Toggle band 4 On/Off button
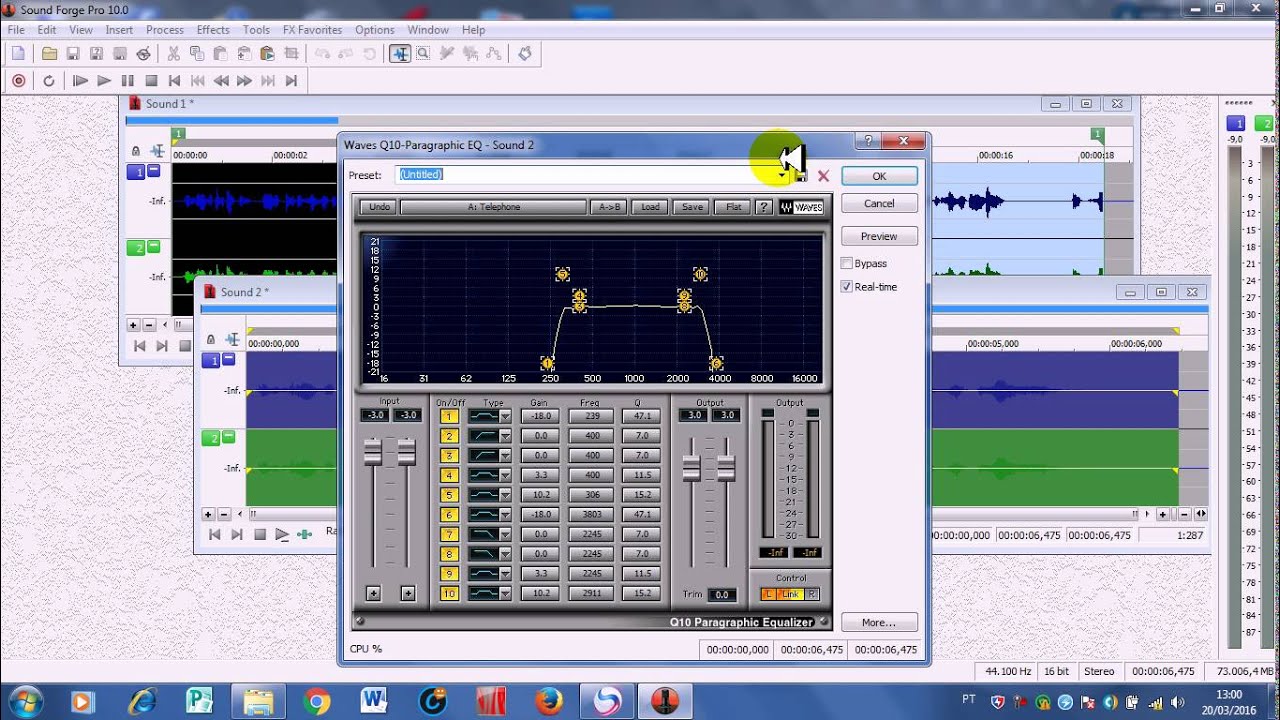The width and height of the screenshot is (1280, 720). [449, 475]
